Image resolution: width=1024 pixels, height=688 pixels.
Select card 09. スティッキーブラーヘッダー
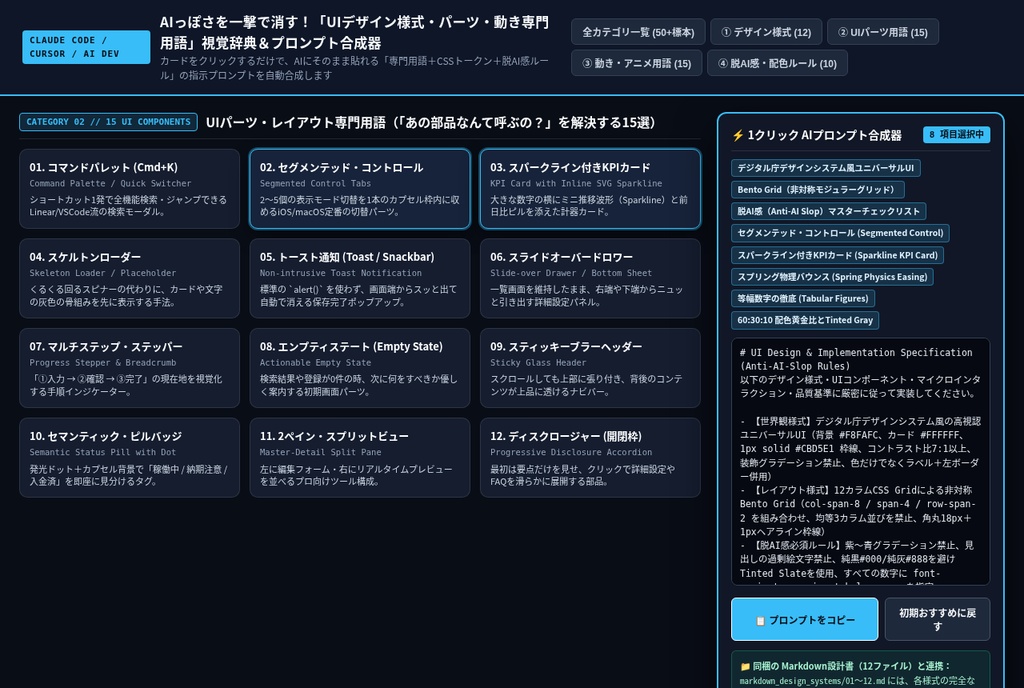(590, 368)
